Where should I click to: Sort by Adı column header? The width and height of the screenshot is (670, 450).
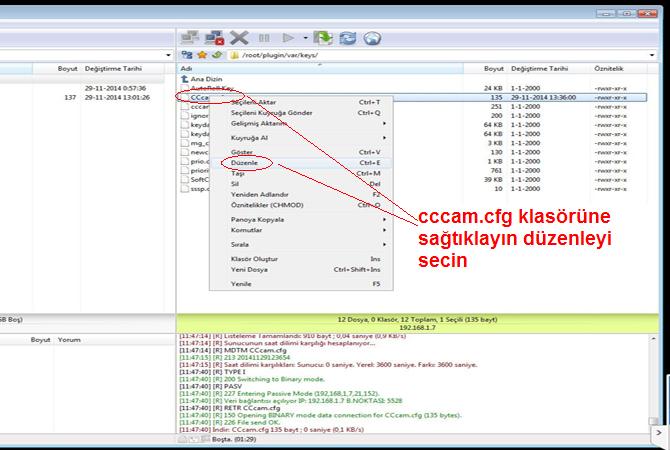[x=320, y=68]
